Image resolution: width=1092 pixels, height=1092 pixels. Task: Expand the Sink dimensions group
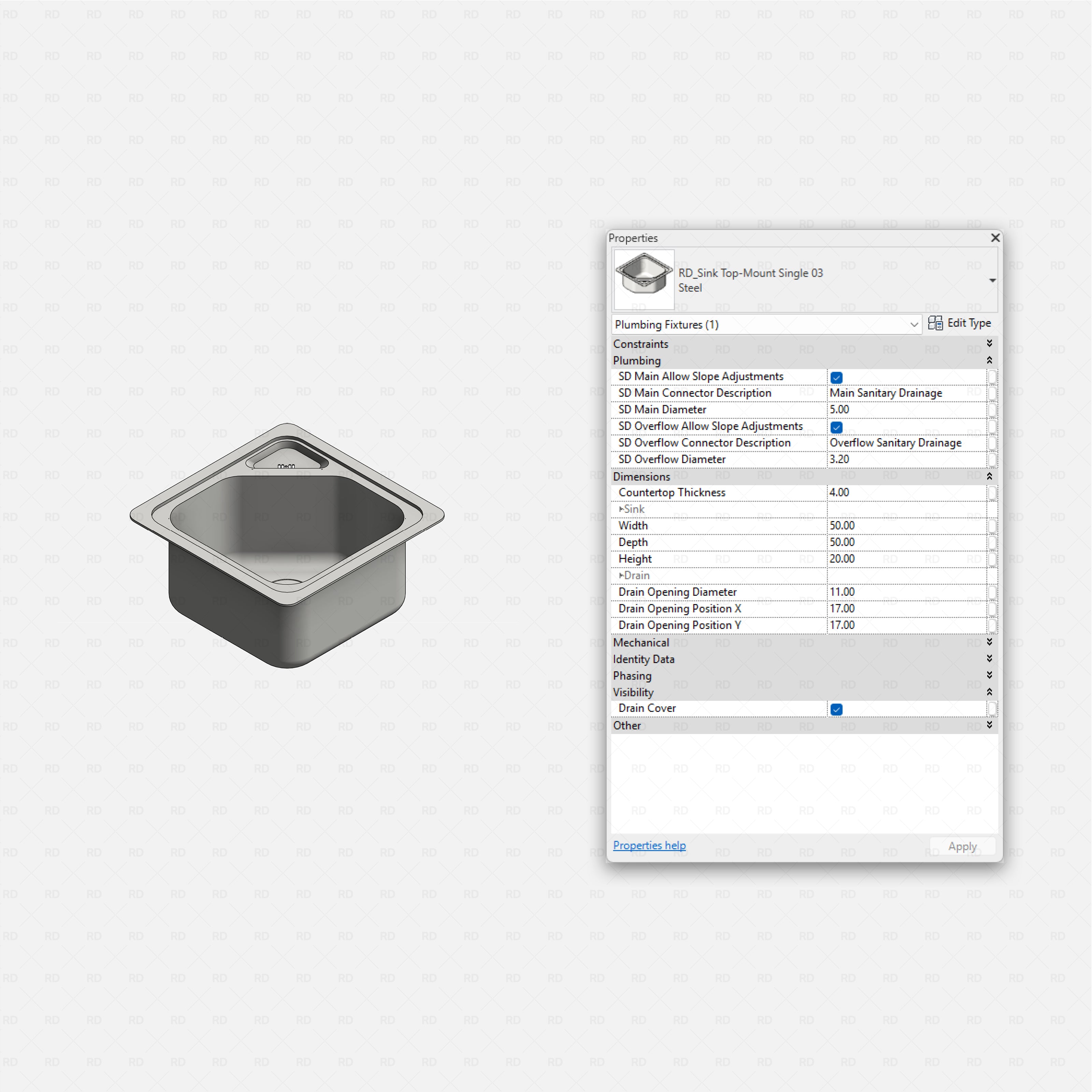click(622, 509)
